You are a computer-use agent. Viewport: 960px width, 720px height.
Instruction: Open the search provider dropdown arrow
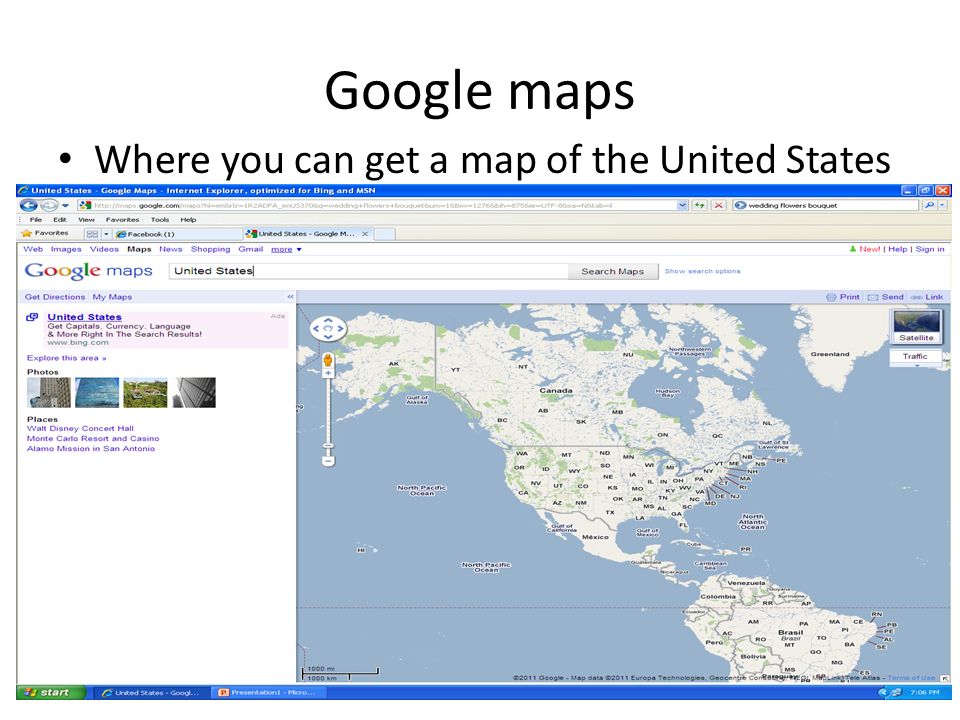(942, 206)
